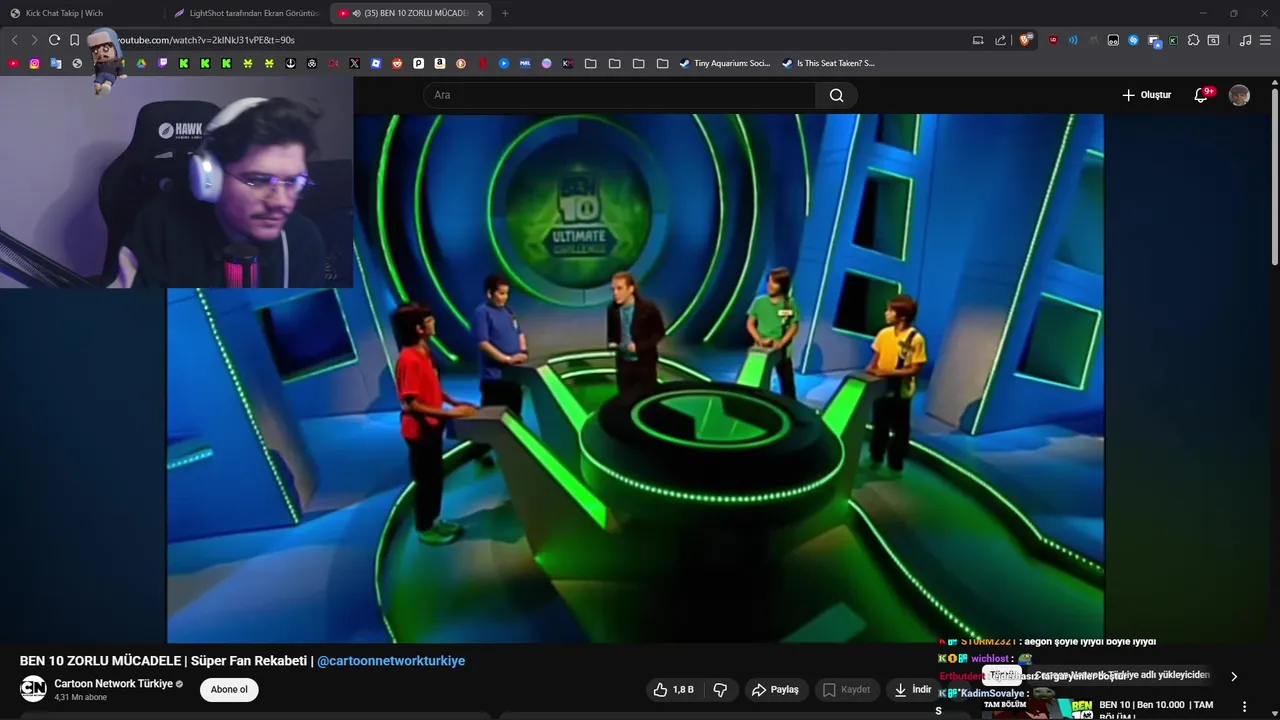Bookmark this page via the address bar icon

click(x=74, y=40)
